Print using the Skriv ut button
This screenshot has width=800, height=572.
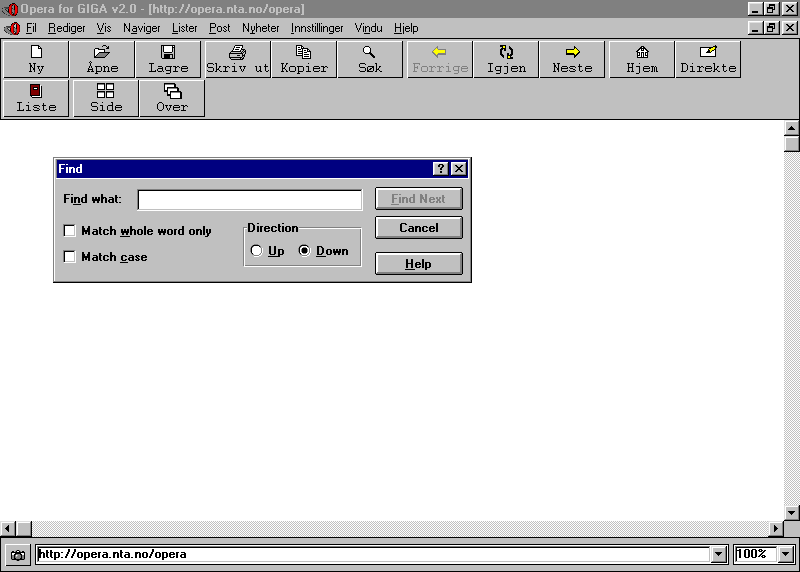coord(238,60)
